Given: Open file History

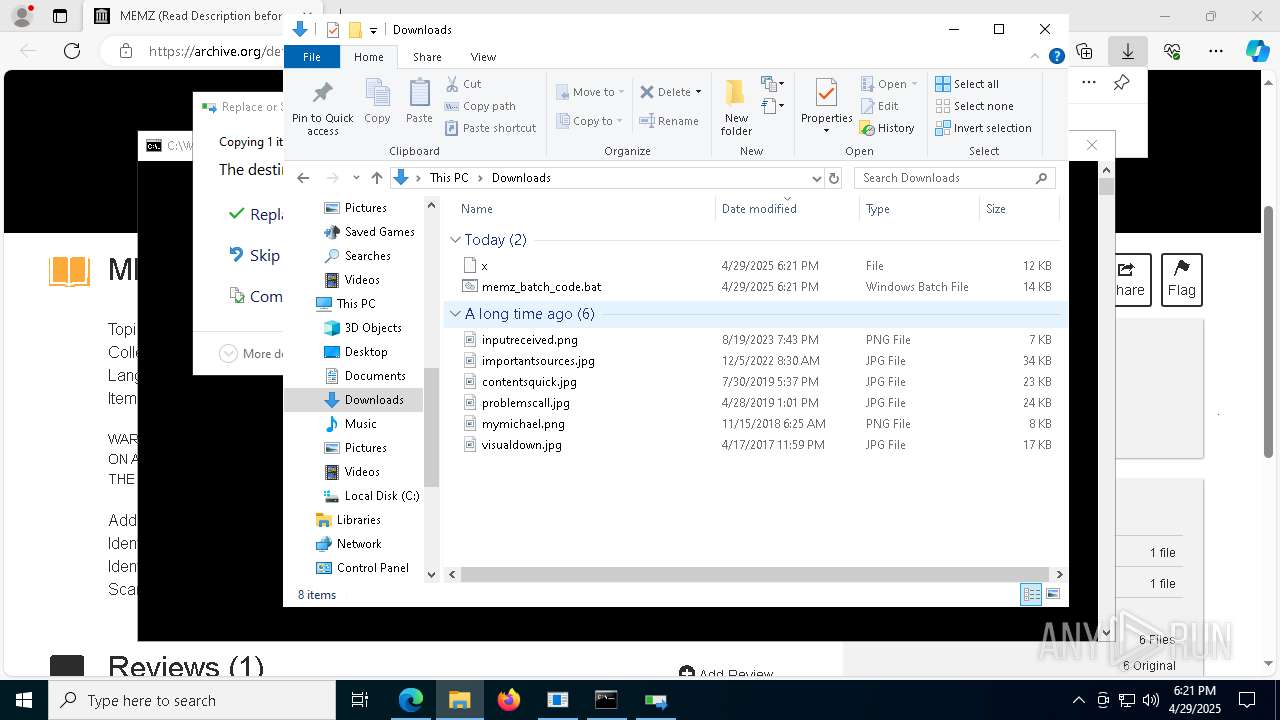Looking at the screenshot, I should pos(887,128).
